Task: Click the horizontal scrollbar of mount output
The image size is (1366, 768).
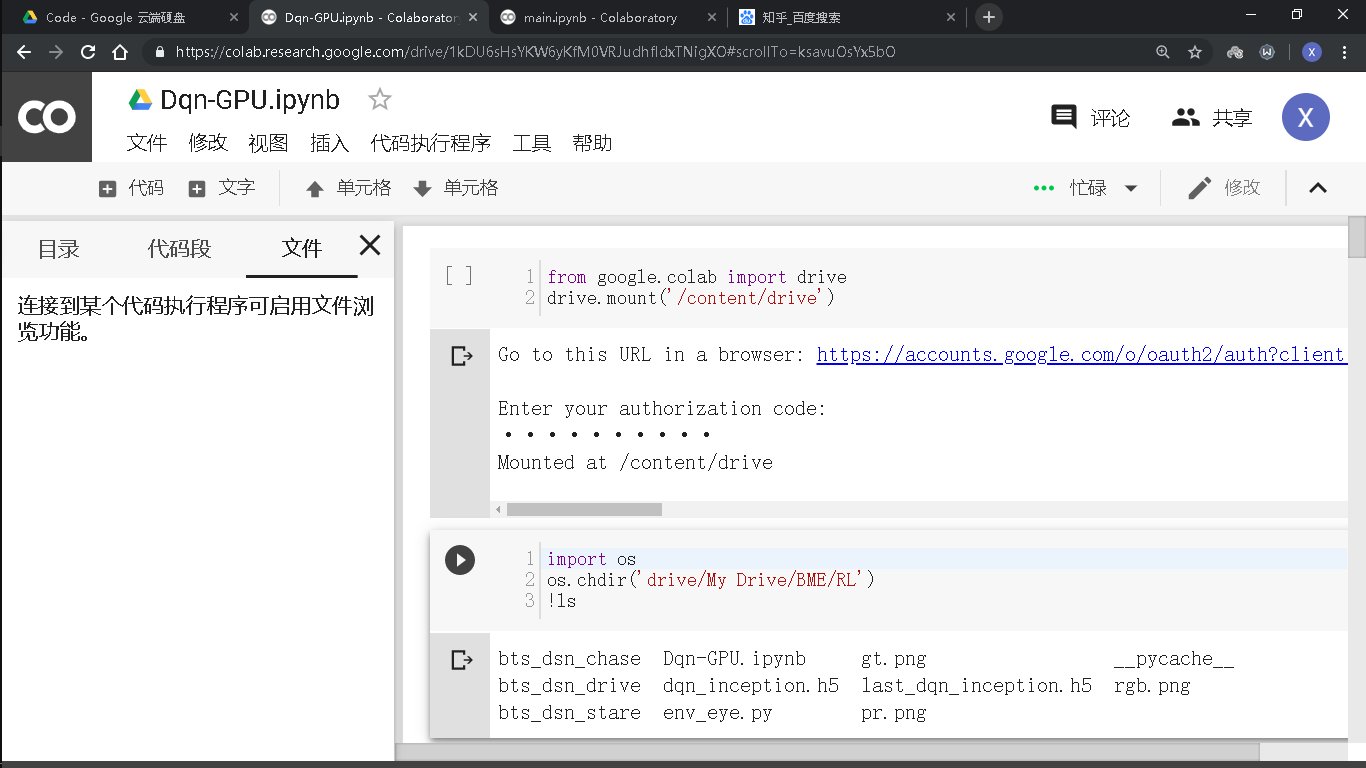Action: click(584, 510)
